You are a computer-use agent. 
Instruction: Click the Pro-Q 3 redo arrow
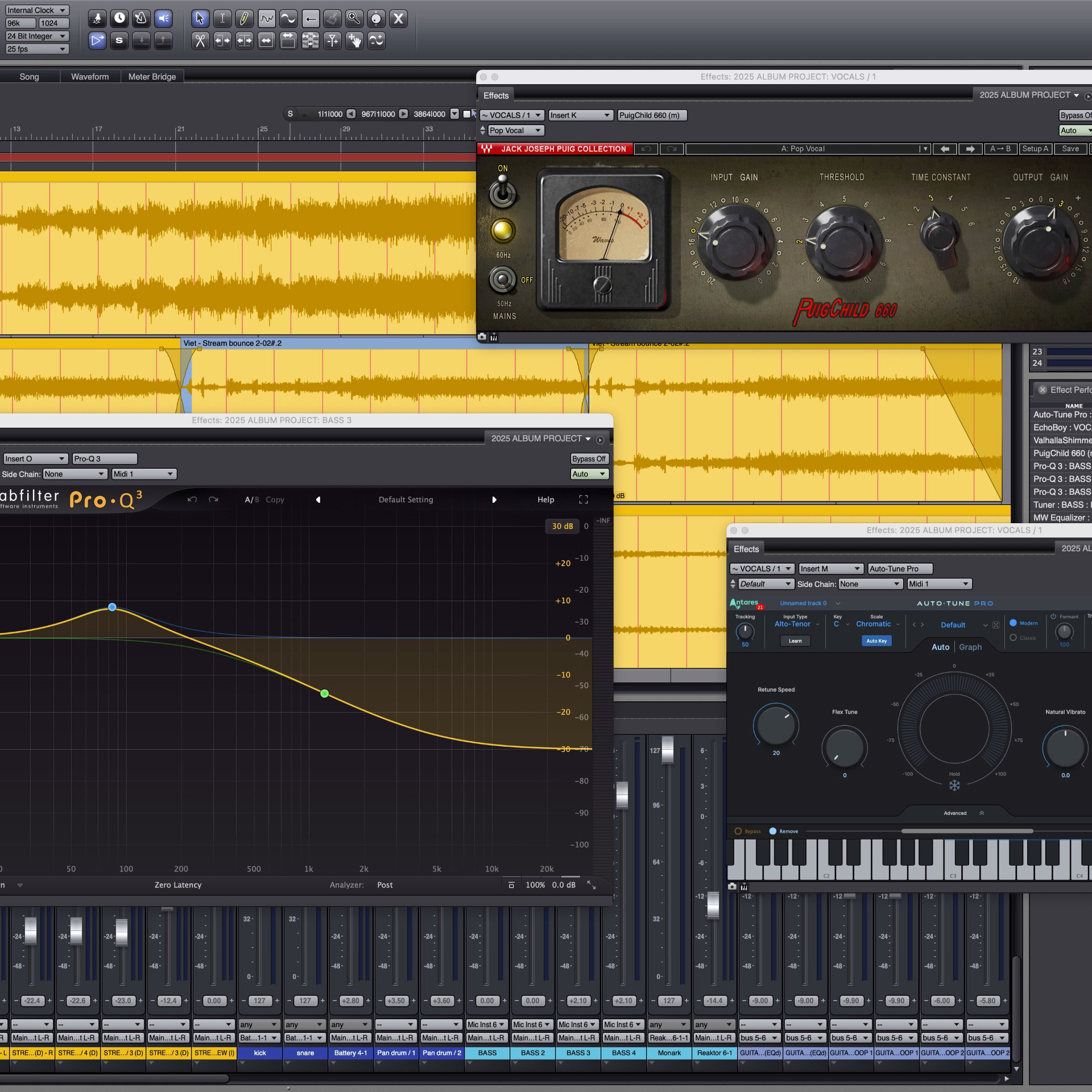click(x=213, y=499)
